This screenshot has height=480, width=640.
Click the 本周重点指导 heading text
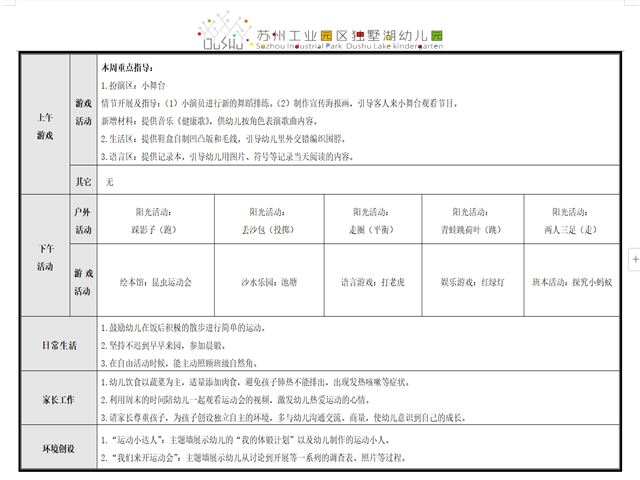click(127, 67)
